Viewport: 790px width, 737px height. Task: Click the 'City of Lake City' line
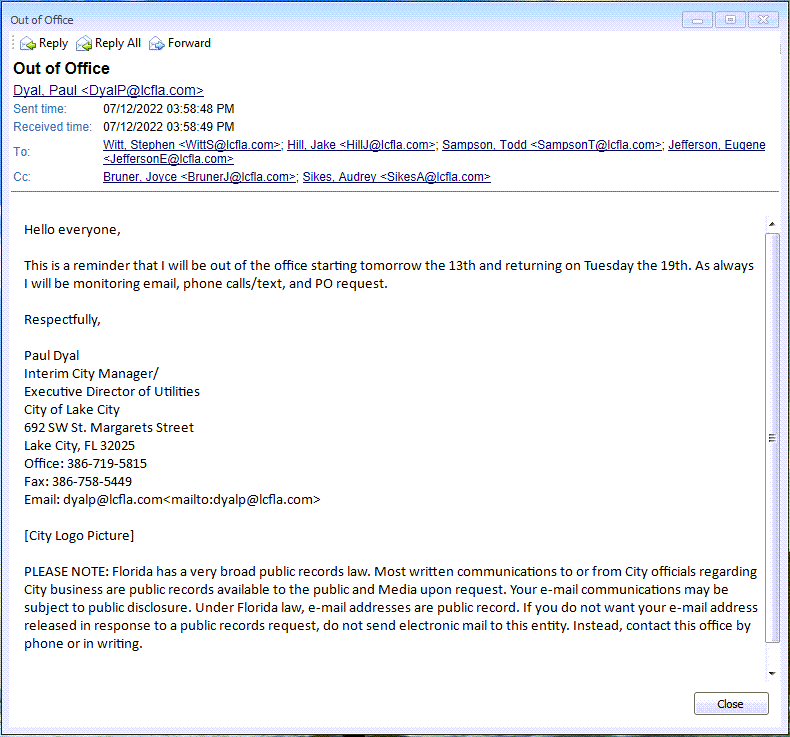coord(72,410)
